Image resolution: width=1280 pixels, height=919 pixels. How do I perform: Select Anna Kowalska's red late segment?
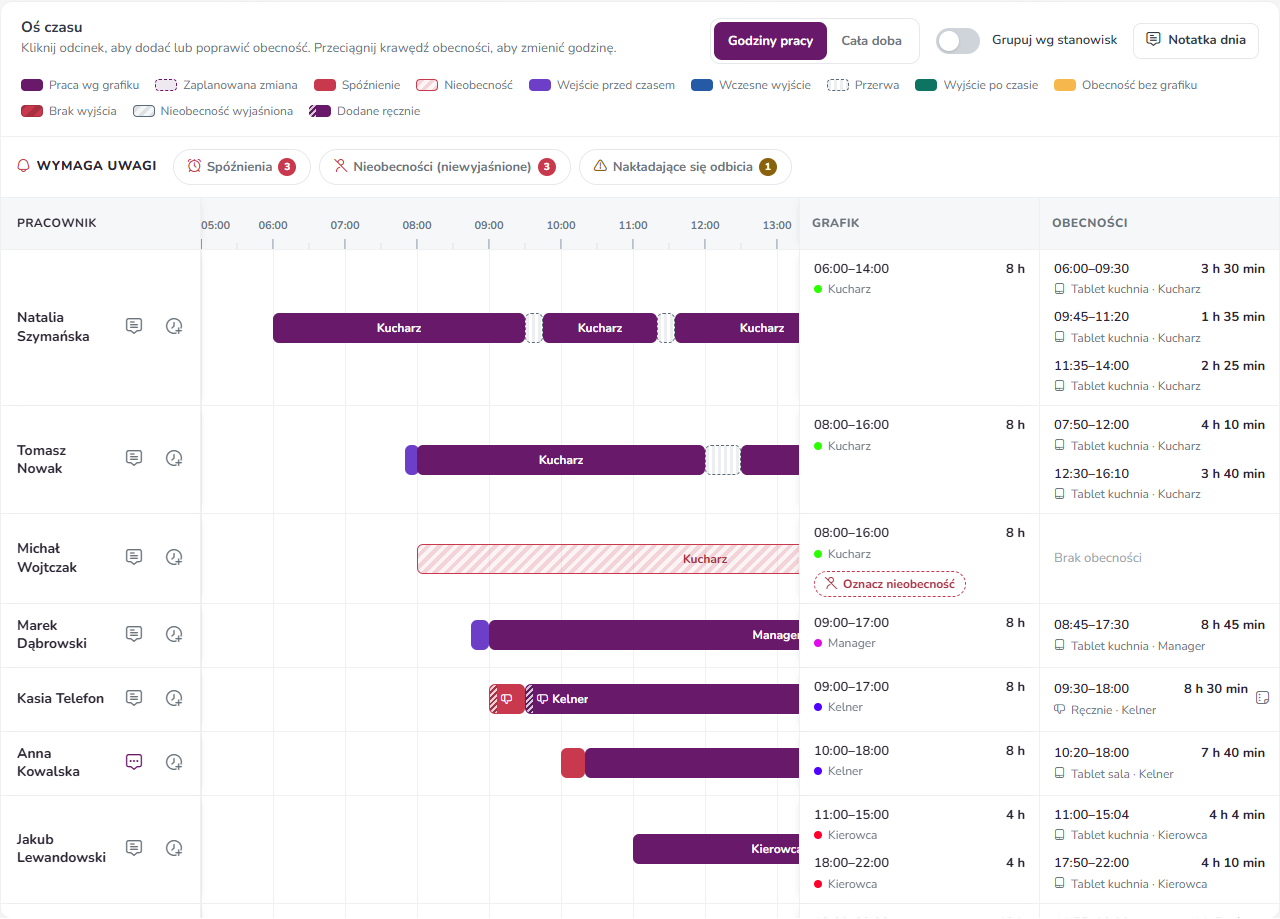pos(573,763)
